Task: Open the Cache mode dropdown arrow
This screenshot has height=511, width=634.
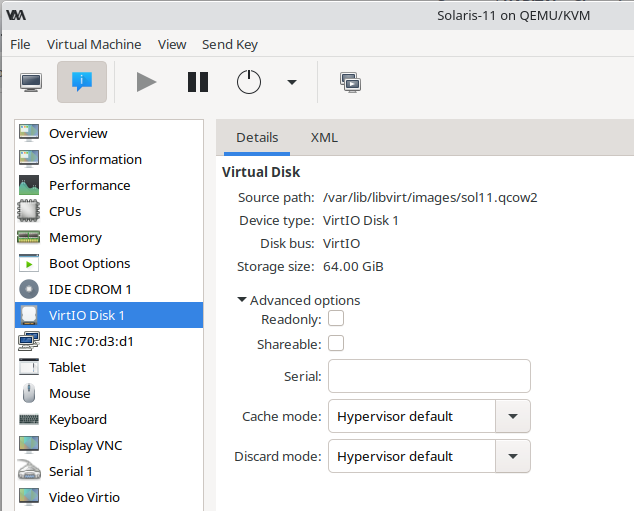Action: pos(513,416)
